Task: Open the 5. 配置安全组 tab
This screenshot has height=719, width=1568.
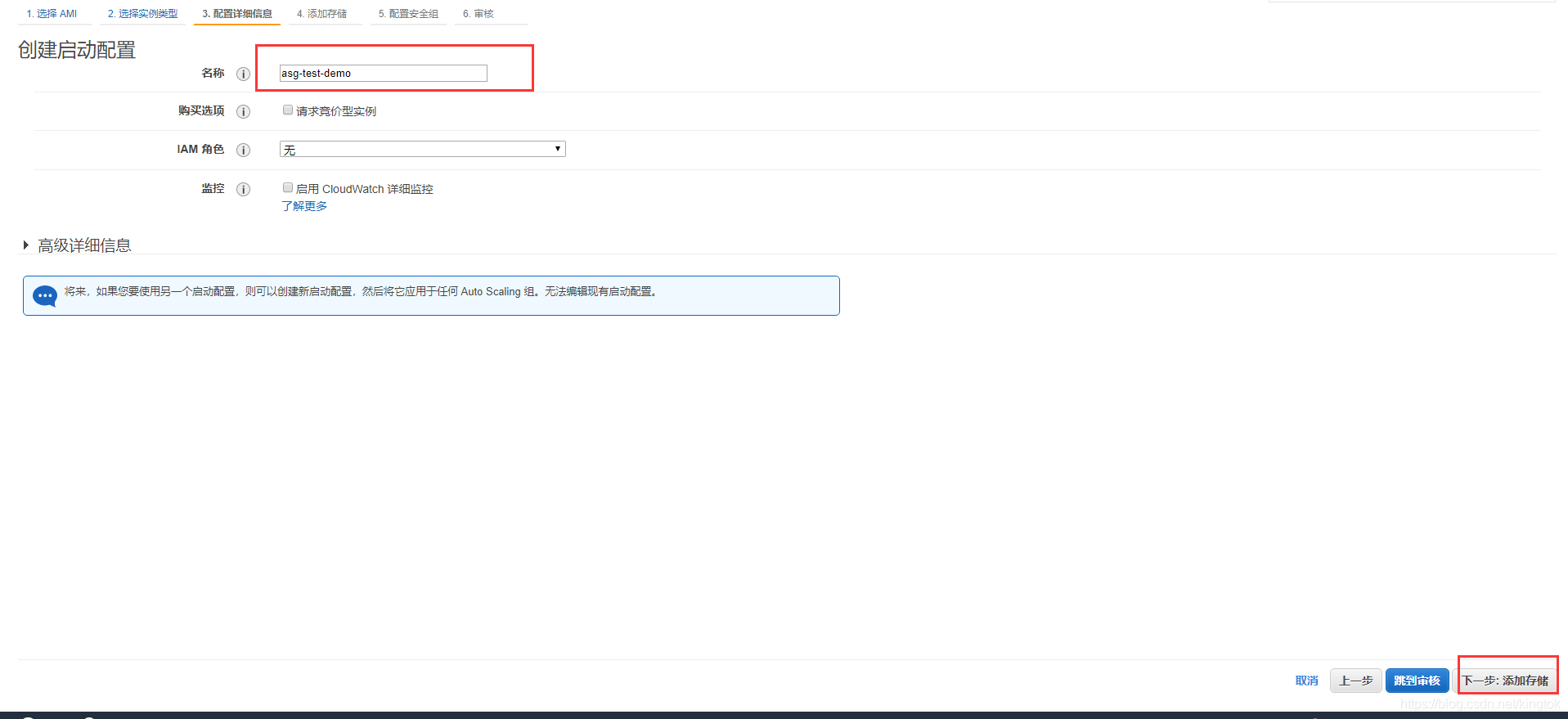Action: coord(409,14)
